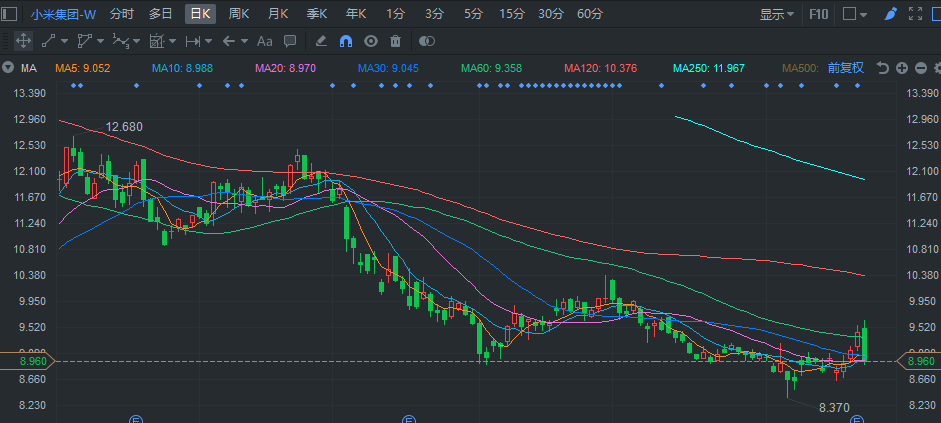This screenshot has width=941, height=423.
Task: Click the MA5: 9.052 legend value
Action: [x=83, y=68]
